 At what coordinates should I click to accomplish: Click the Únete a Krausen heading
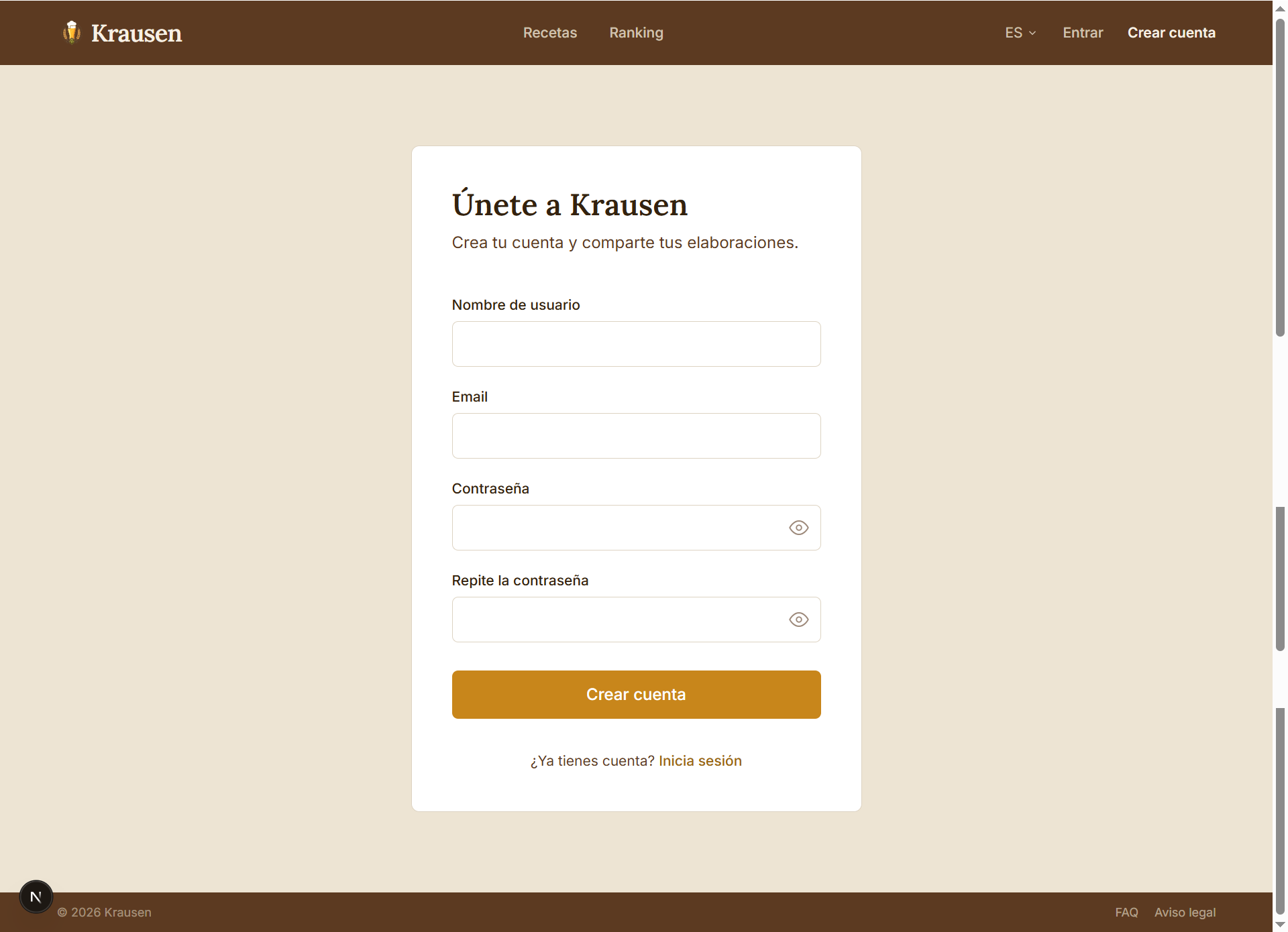pyautogui.click(x=570, y=204)
